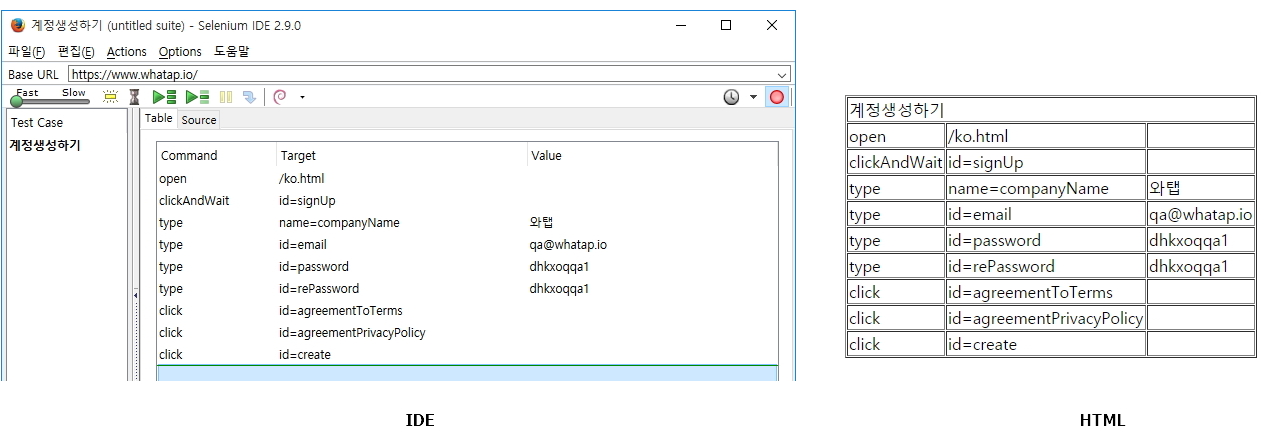Open the Actions menu
The height and width of the screenshot is (433, 1272).
point(126,51)
